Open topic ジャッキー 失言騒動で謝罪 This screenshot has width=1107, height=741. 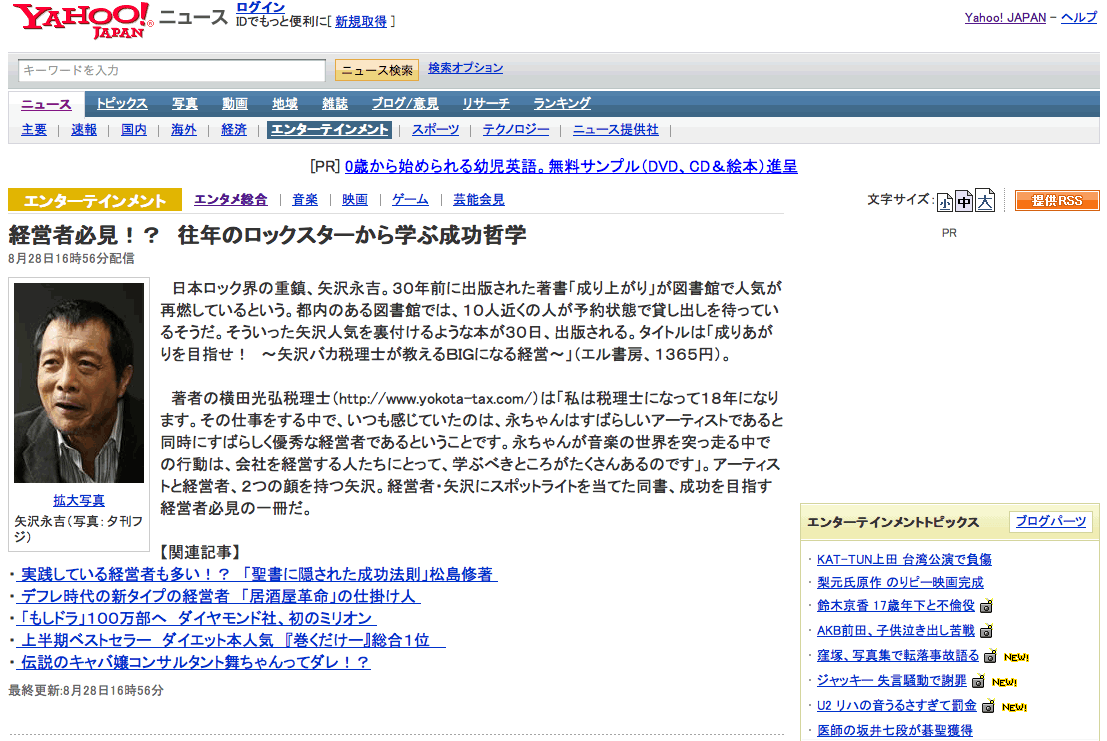point(892,680)
